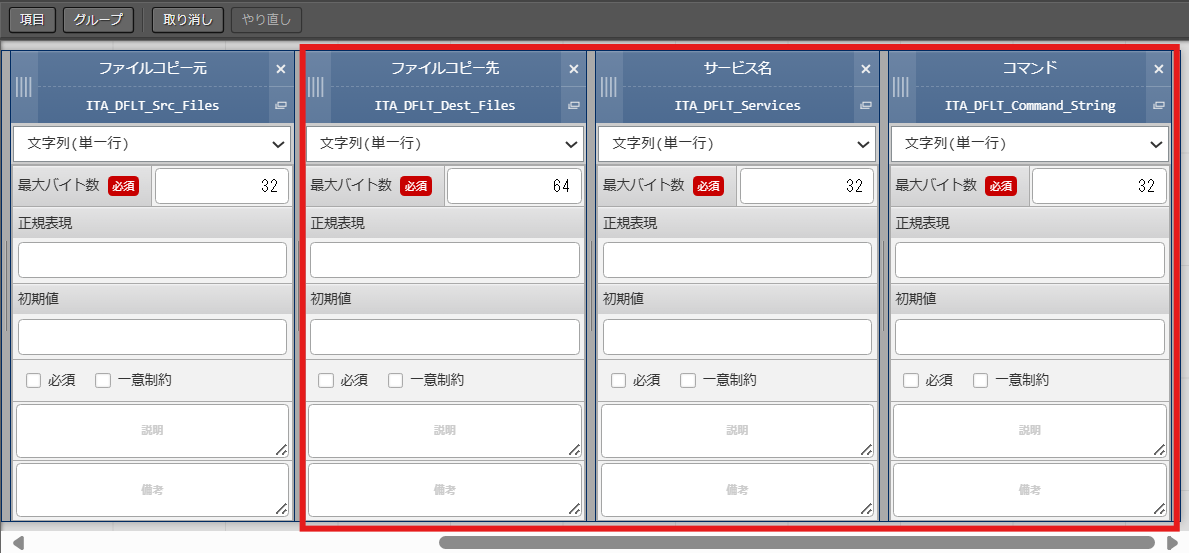The image size is (1189, 553).
Task: Grab the move handle of ファイルコピー元 column
Action: pos(24,86)
